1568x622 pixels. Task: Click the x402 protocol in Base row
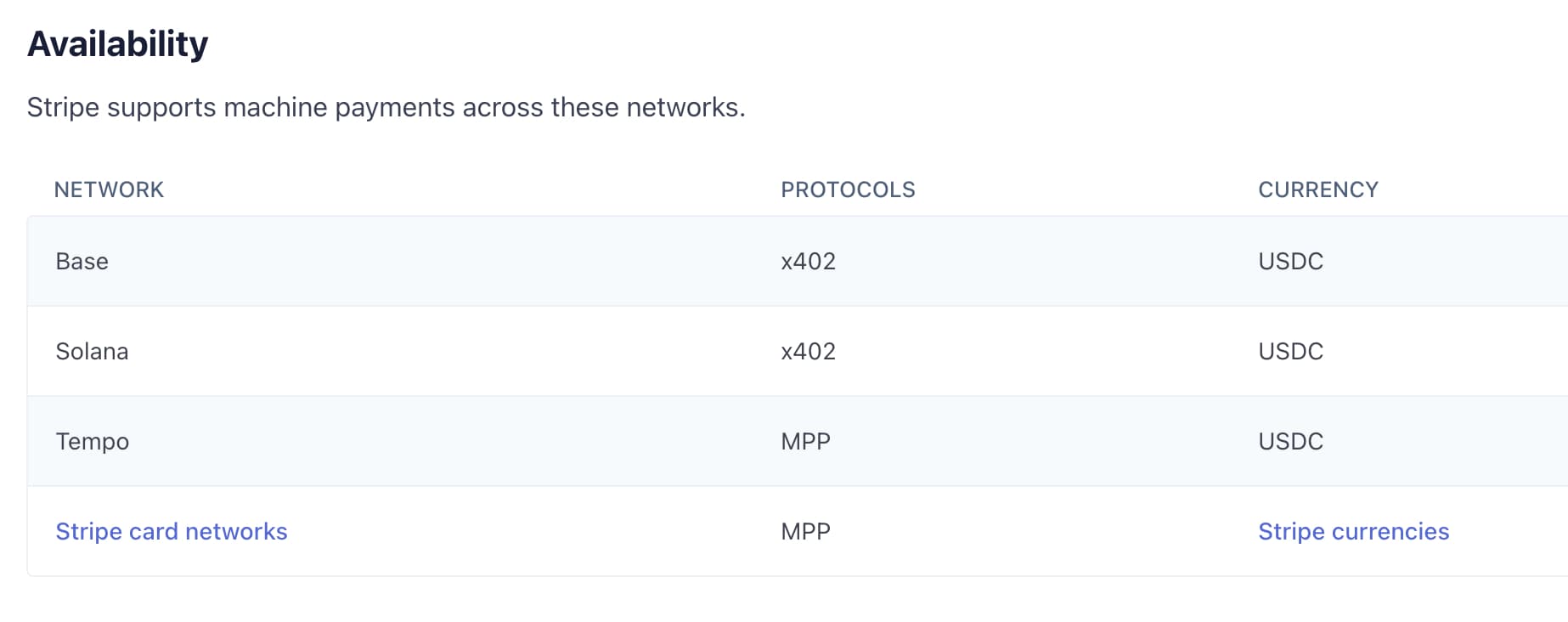pos(808,261)
